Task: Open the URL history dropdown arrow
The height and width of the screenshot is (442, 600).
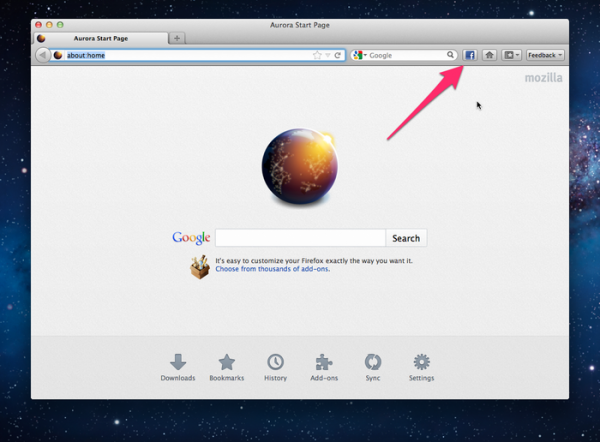Action: (328, 55)
